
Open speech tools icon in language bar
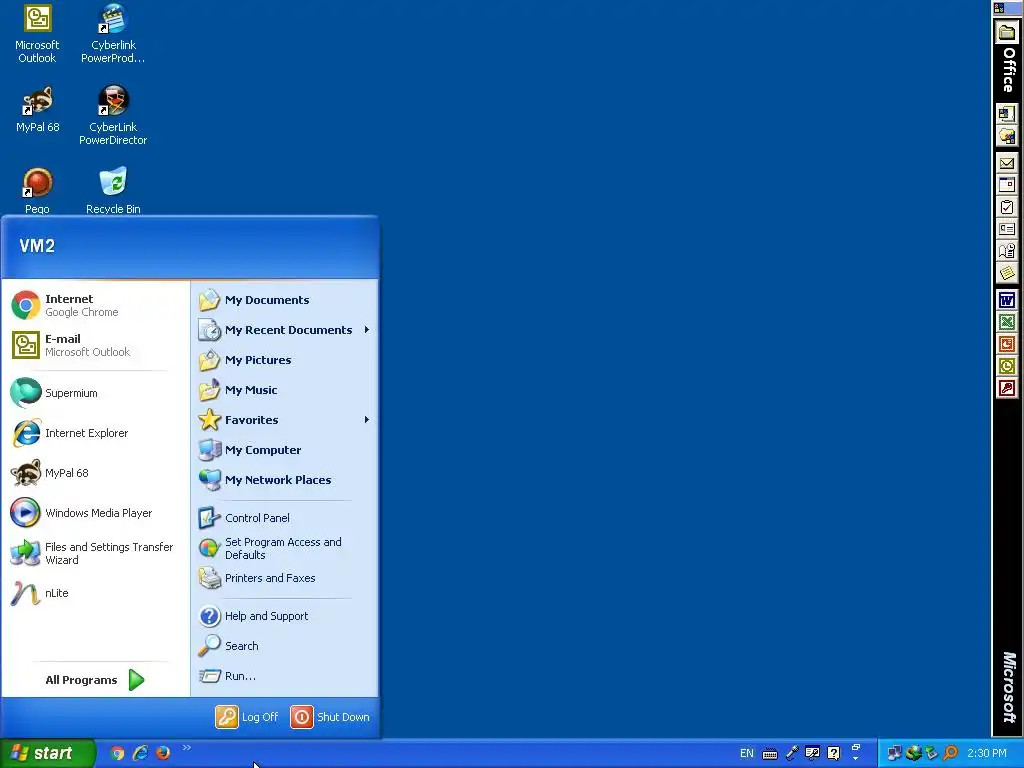pos(812,754)
